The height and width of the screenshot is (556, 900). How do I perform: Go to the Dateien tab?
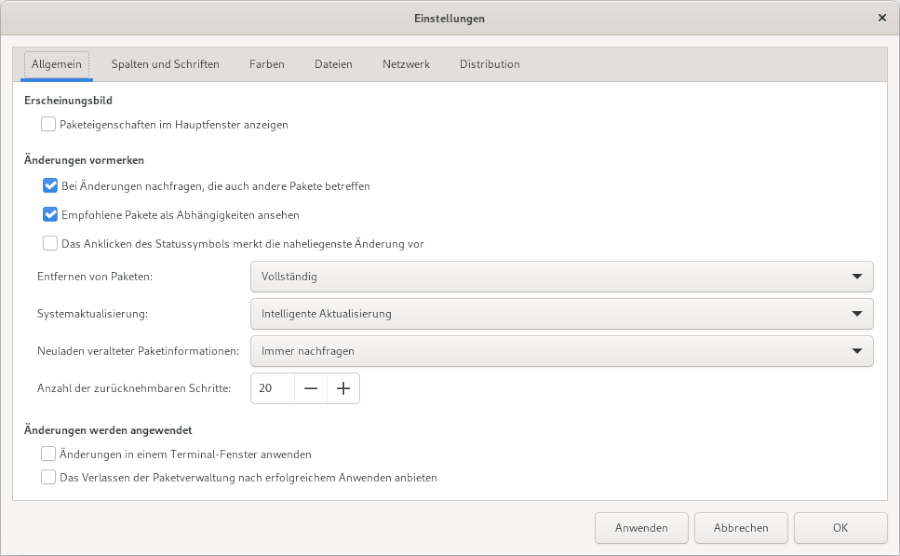(333, 64)
